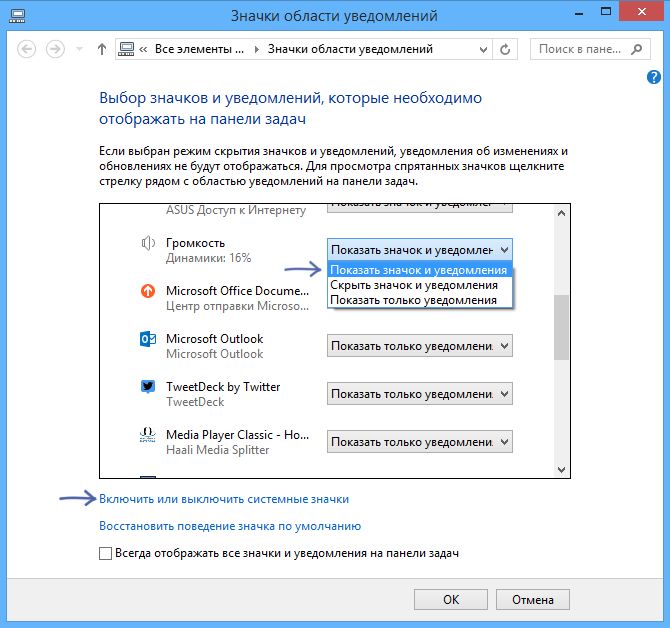Go back with the back arrow
Viewport: 670px width, 628px height.
point(27,49)
